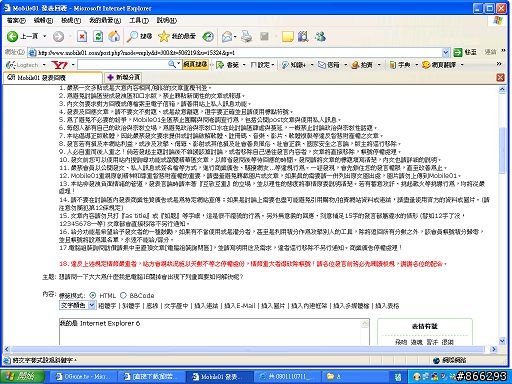The image size is (512, 384).
Task: Click the 插入E-Mail link
Action: (239, 305)
